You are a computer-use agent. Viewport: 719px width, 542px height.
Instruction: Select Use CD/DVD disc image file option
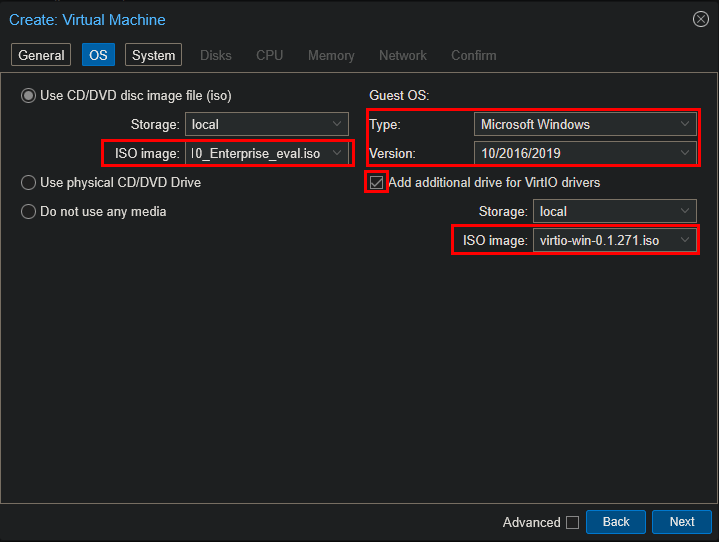coord(29,96)
